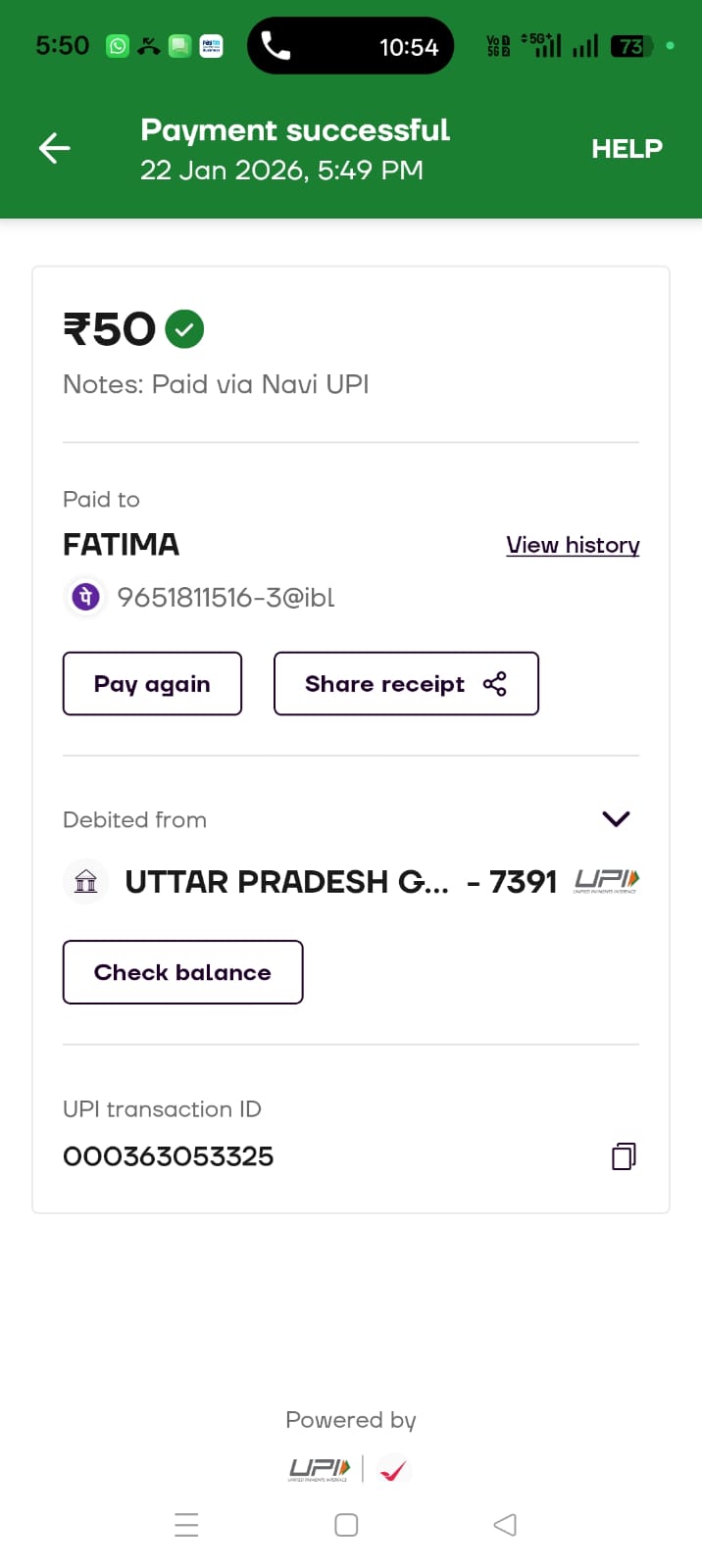Screen dimensions: 702x1568
Task: Select the transaction ID number 000363053325
Action: point(169,1156)
